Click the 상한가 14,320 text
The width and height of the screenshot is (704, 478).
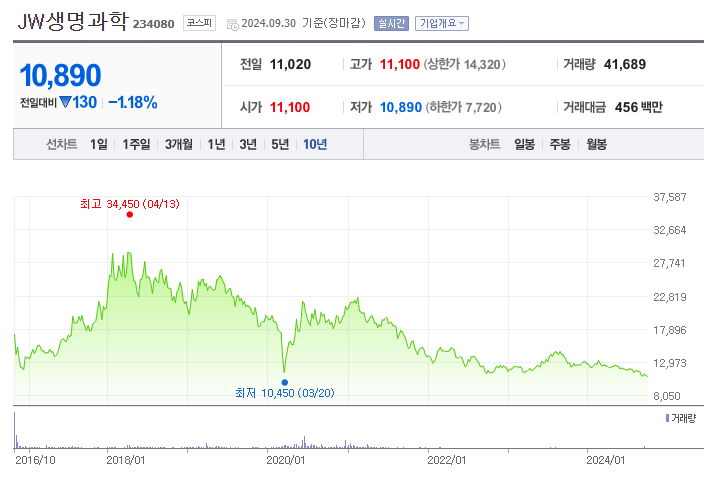465,64
